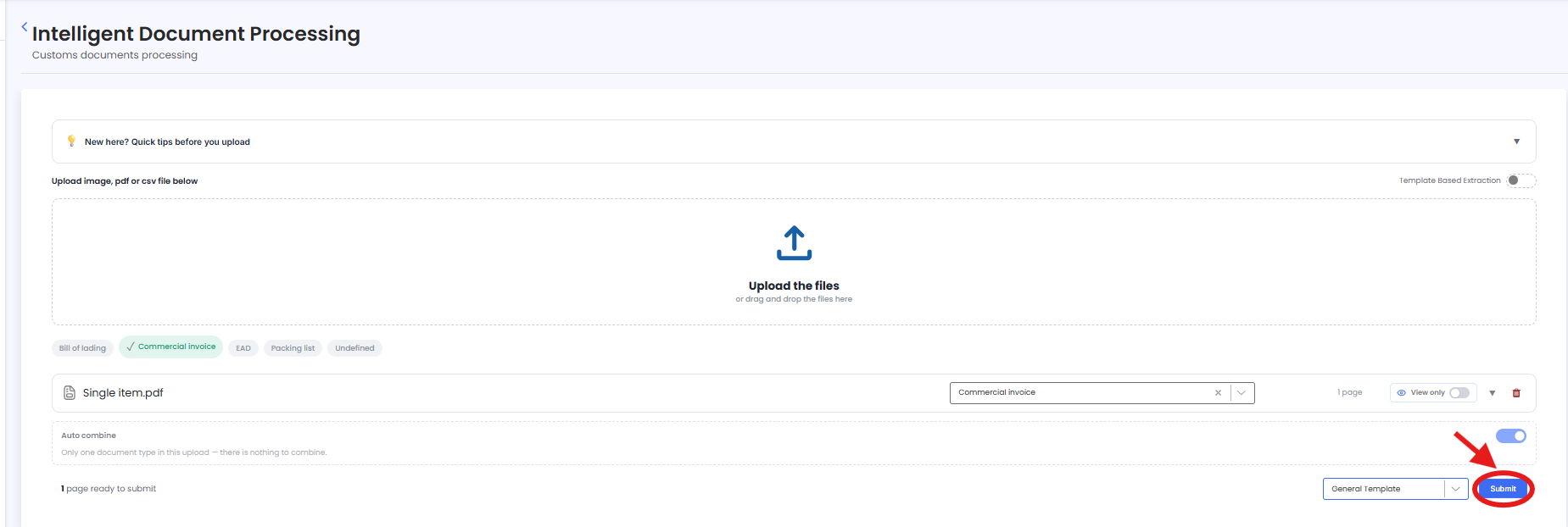
Task: Select the Bill of lading filter chip
Action: click(x=82, y=348)
